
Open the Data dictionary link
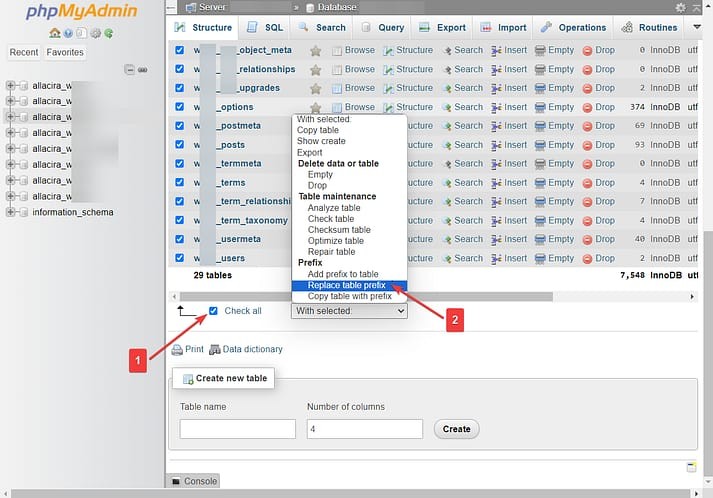click(x=252, y=350)
